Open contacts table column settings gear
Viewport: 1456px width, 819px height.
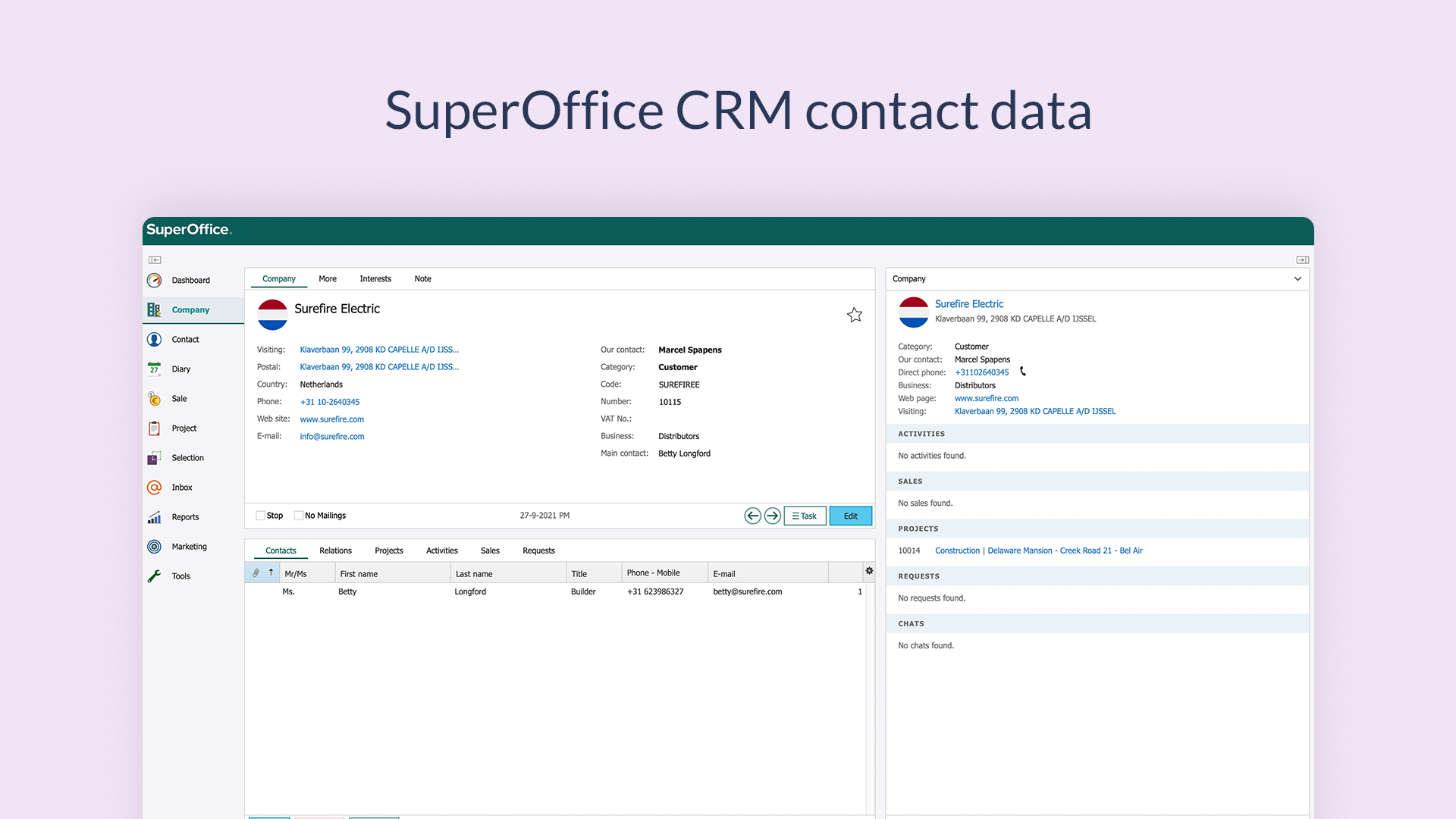pyautogui.click(x=869, y=571)
